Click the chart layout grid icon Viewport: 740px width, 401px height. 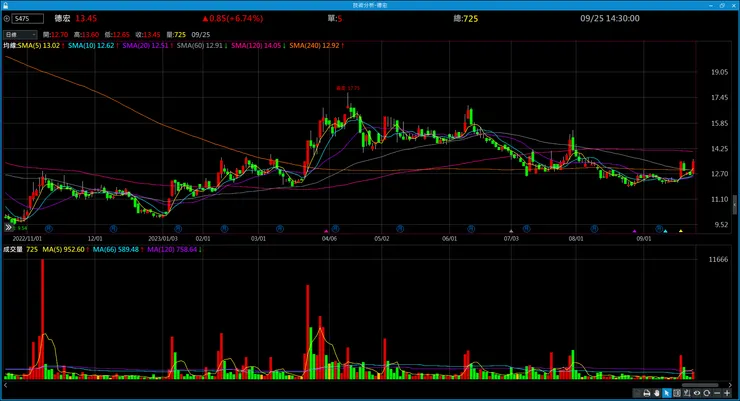click(677, 393)
